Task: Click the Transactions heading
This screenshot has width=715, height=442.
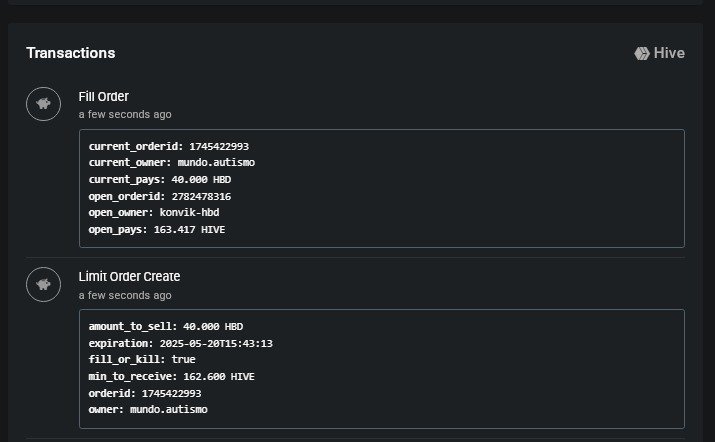Action: click(71, 53)
